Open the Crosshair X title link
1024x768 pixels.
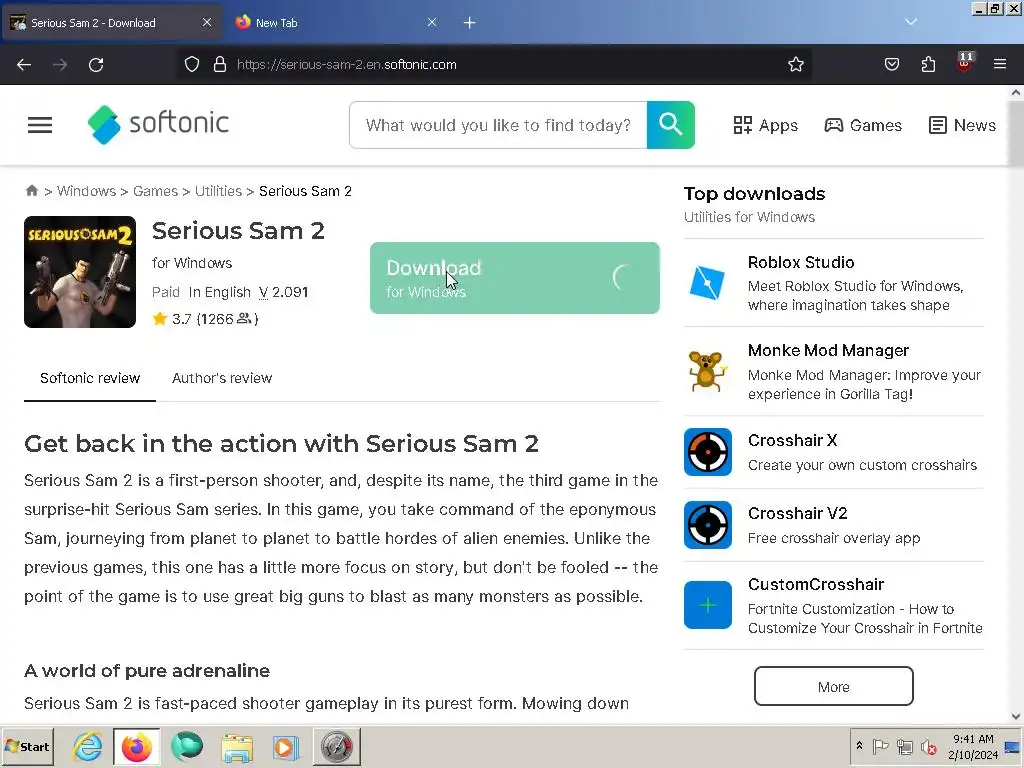pyautogui.click(x=792, y=440)
